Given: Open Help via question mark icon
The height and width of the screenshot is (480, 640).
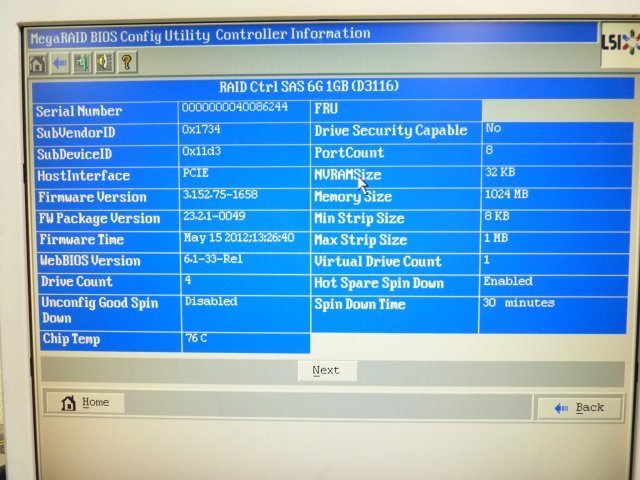Looking at the screenshot, I should (127, 62).
